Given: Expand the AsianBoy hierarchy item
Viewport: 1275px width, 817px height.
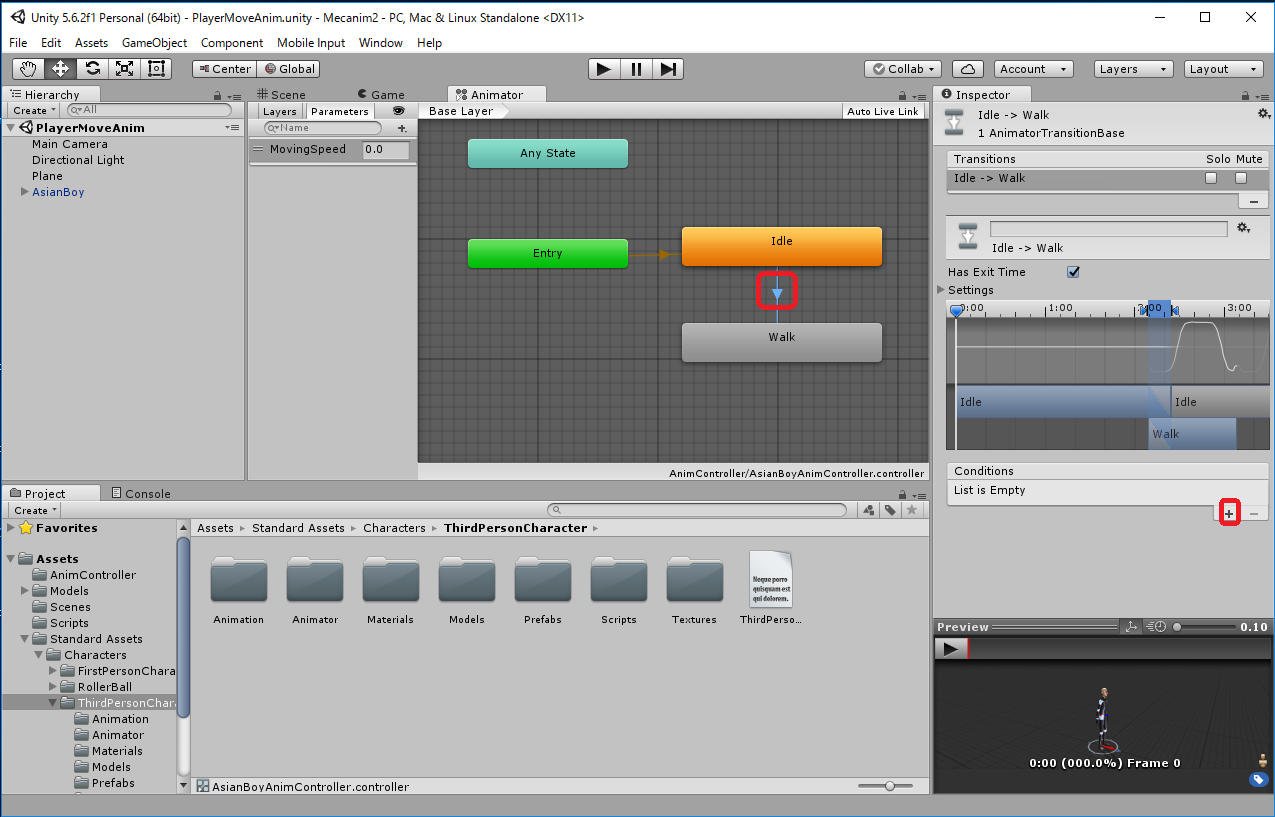Looking at the screenshot, I should (24, 192).
